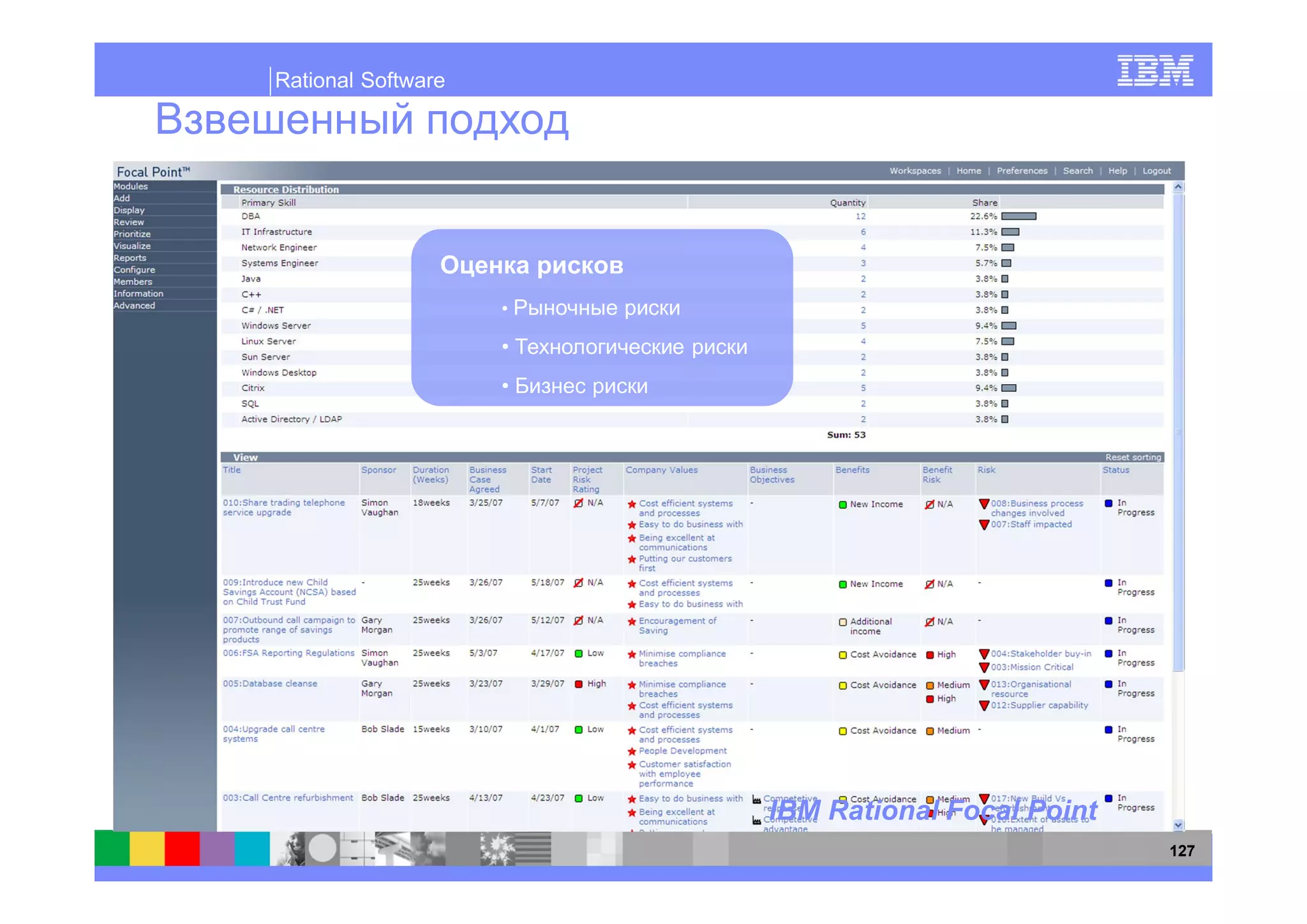Click green New Income benefit icon for project 010
This screenshot has width=1307, height=924.
(x=842, y=505)
